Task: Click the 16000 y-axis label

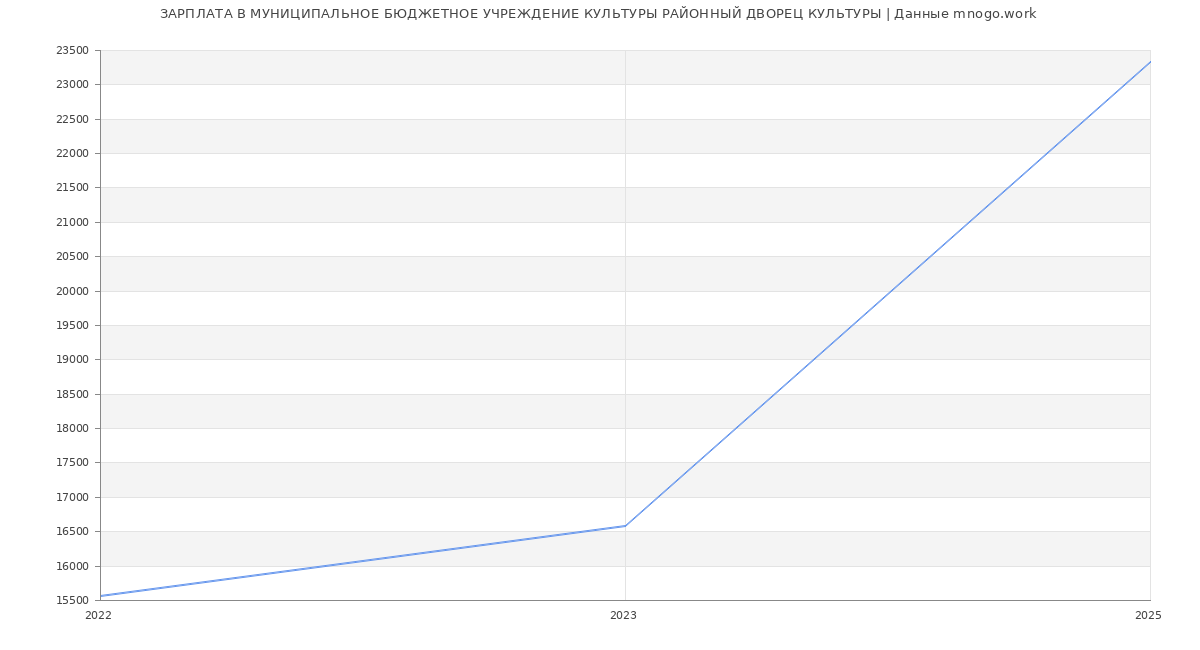Action: pos(73,566)
